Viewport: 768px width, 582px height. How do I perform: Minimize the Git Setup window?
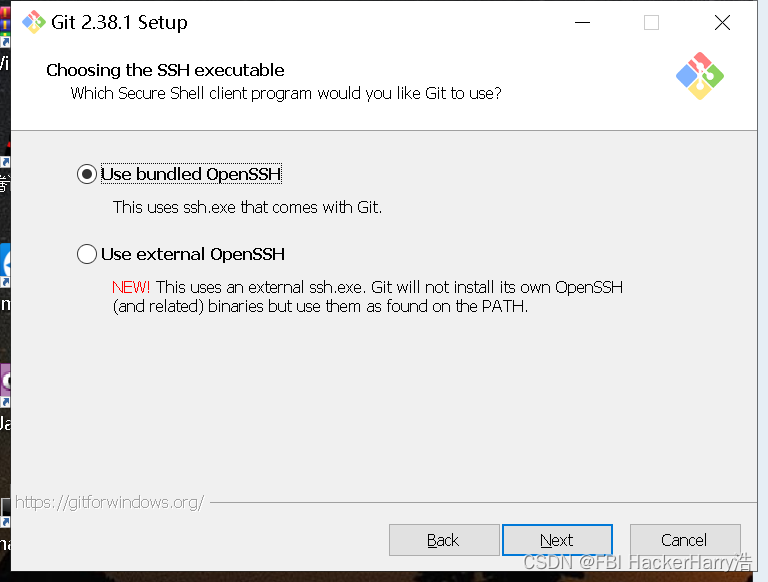tap(582, 23)
